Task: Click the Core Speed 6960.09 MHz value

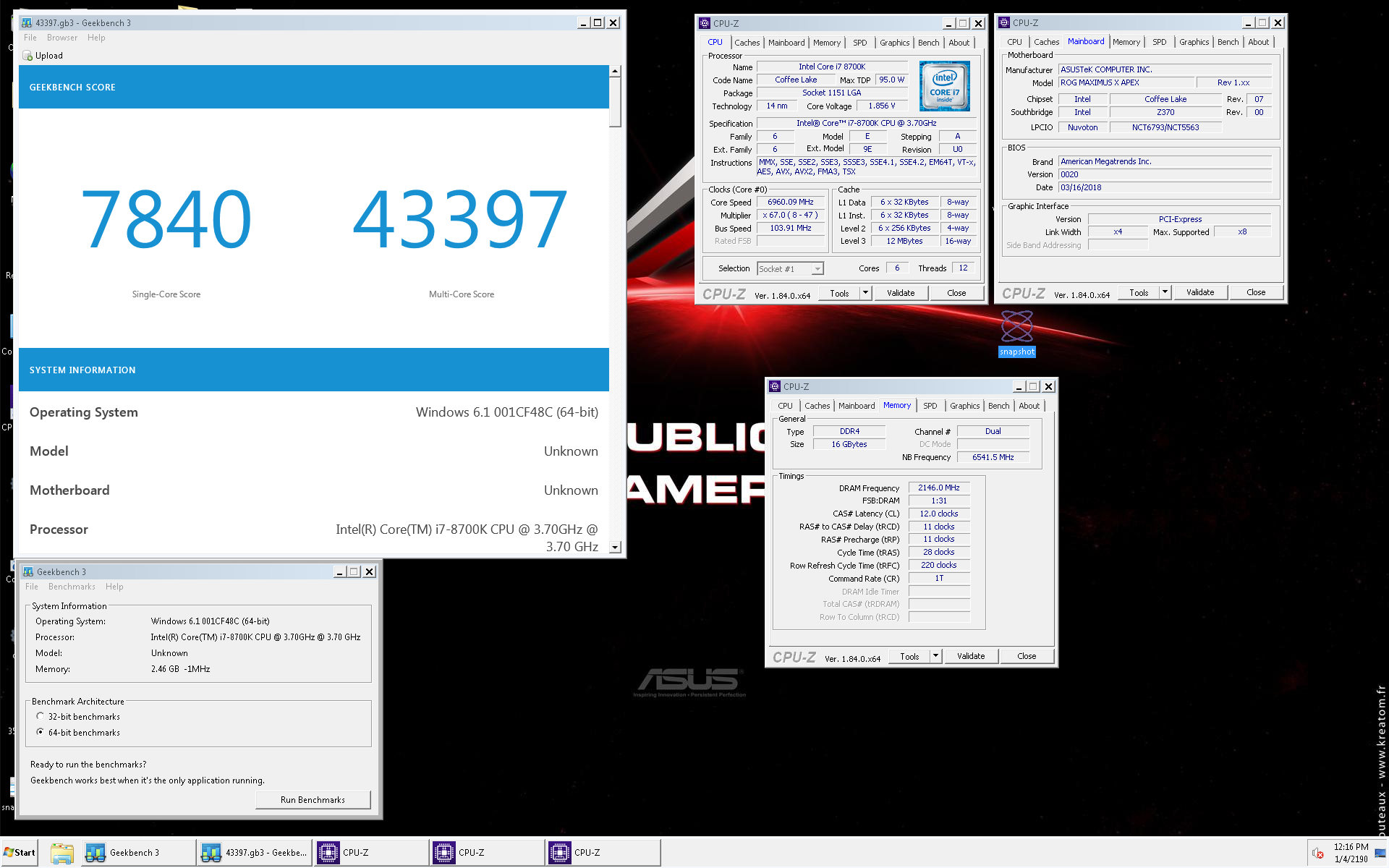Action: (x=790, y=203)
